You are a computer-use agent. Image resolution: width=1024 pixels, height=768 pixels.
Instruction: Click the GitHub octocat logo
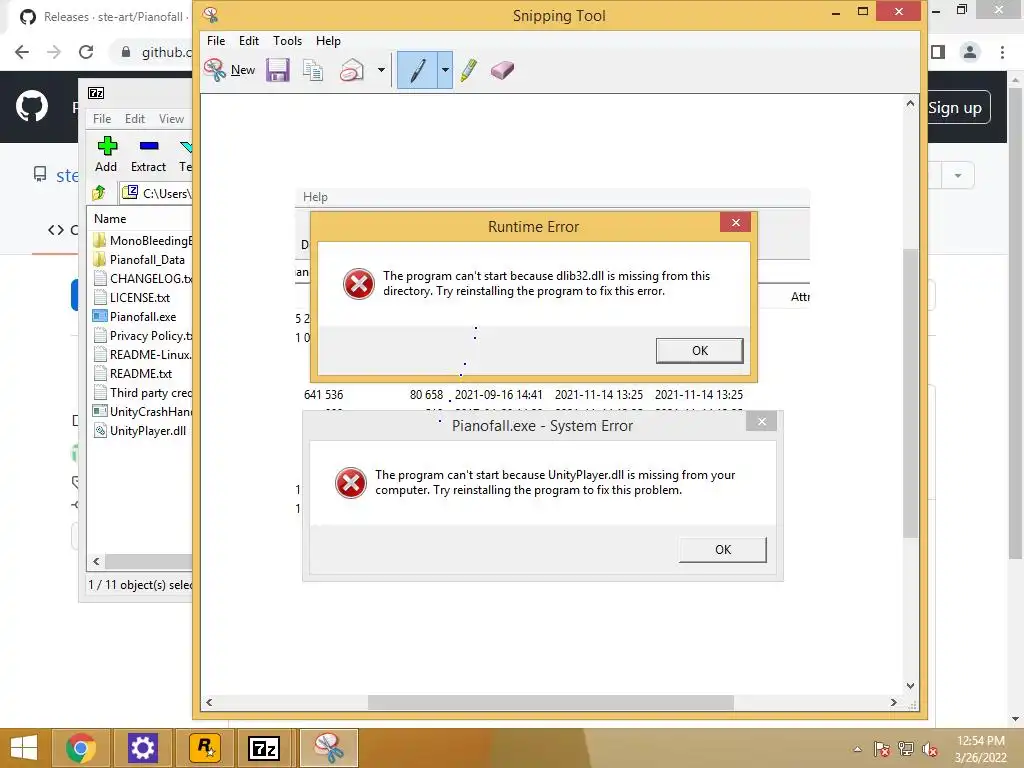coord(31,107)
